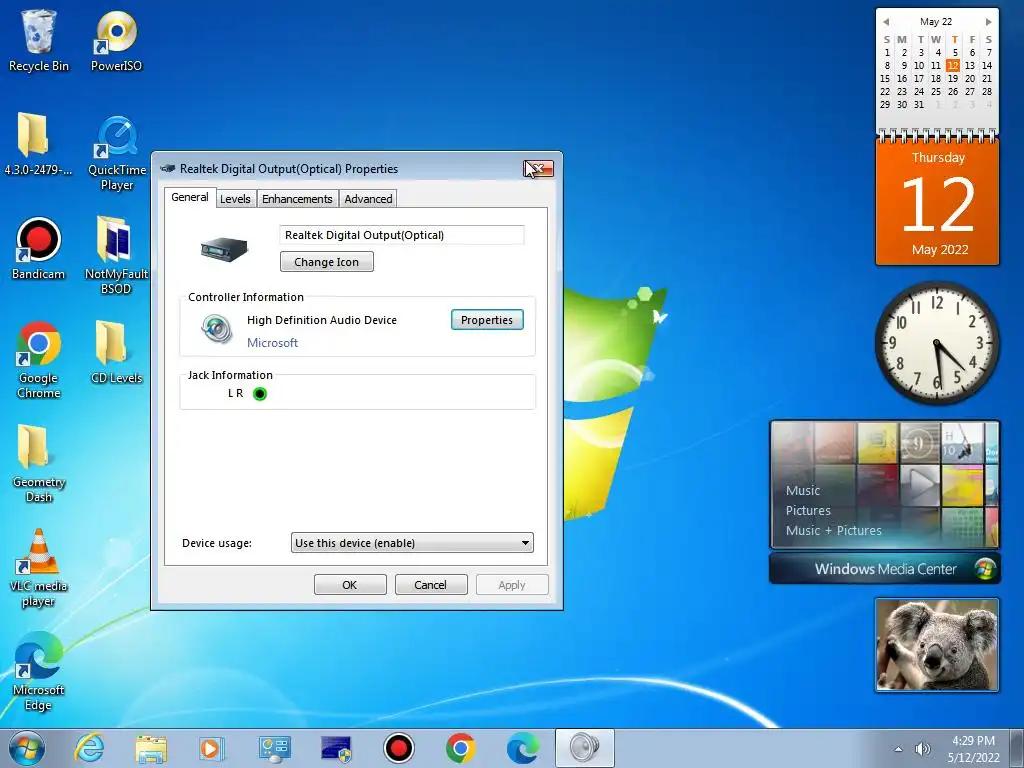Open Pictures in Media Center gadget

tap(808, 511)
